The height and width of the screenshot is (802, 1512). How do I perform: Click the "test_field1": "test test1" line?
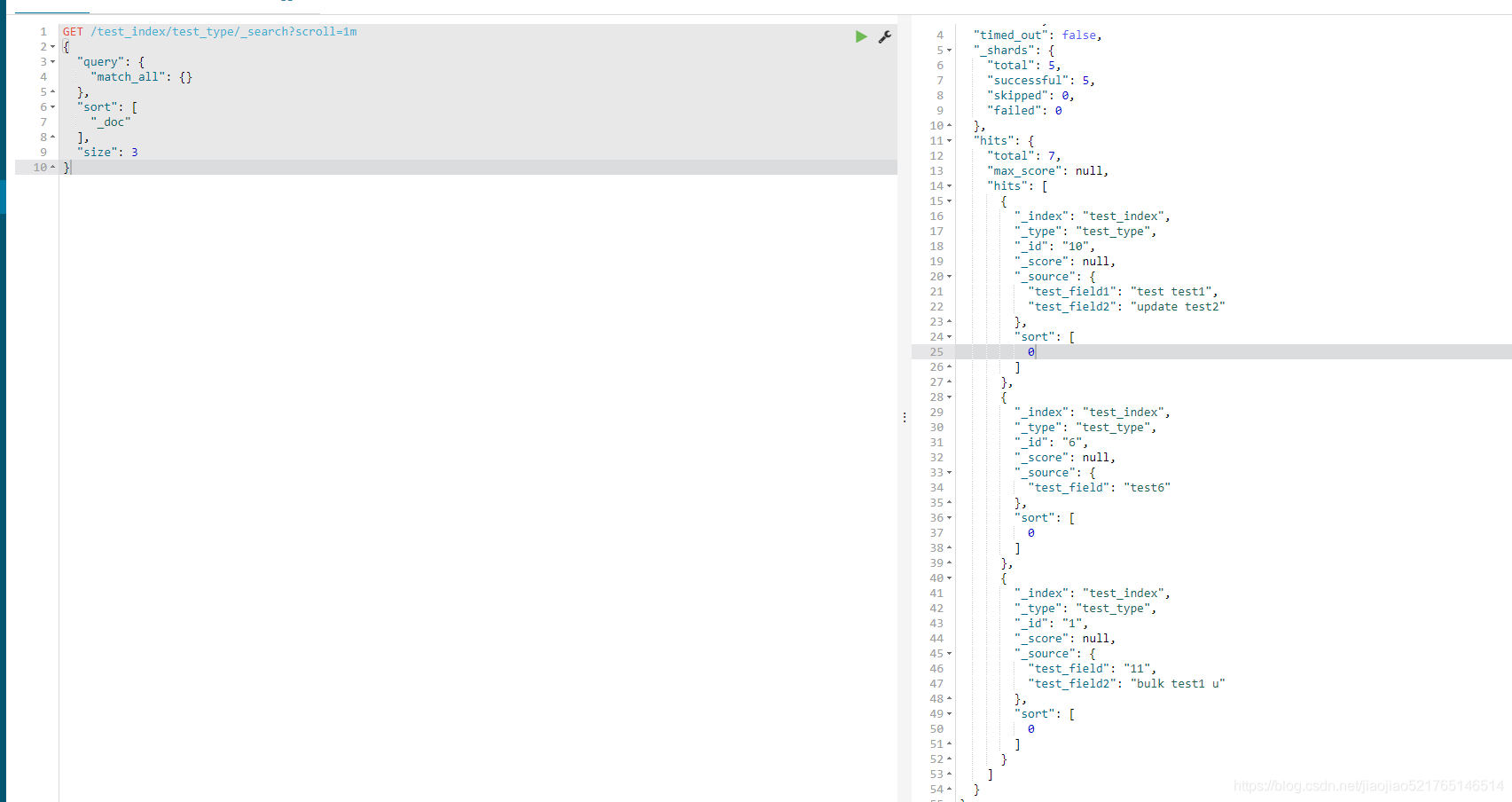point(1124,291)
